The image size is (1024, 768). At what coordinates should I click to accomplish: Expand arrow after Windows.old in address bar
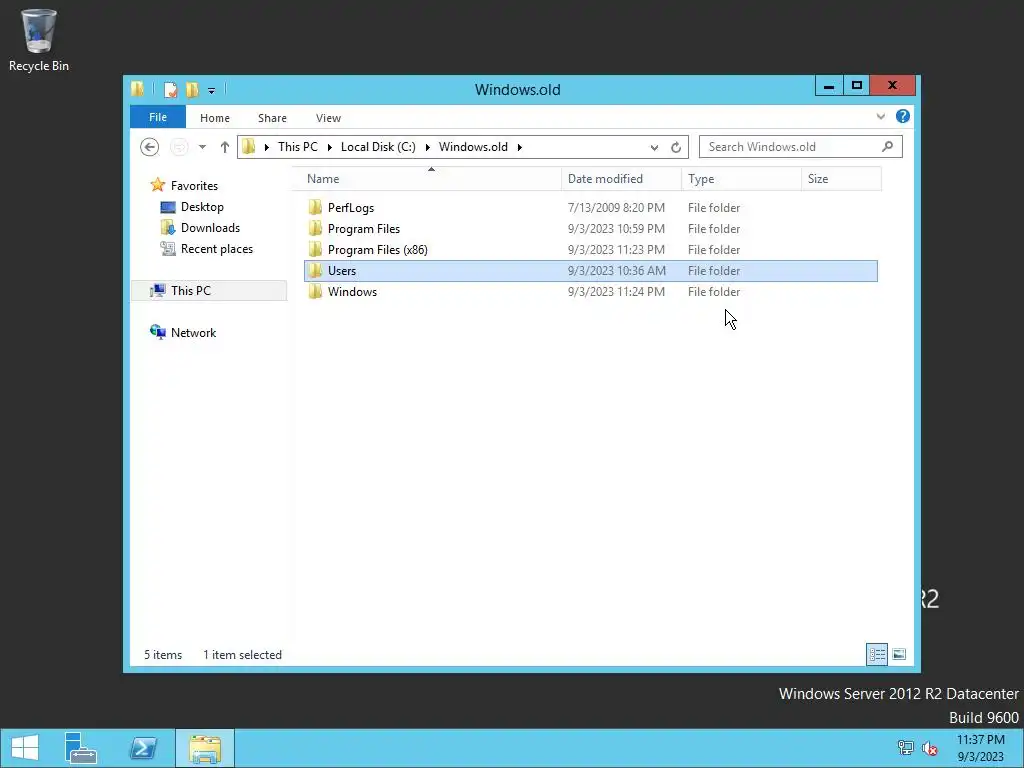click(520, 147)
